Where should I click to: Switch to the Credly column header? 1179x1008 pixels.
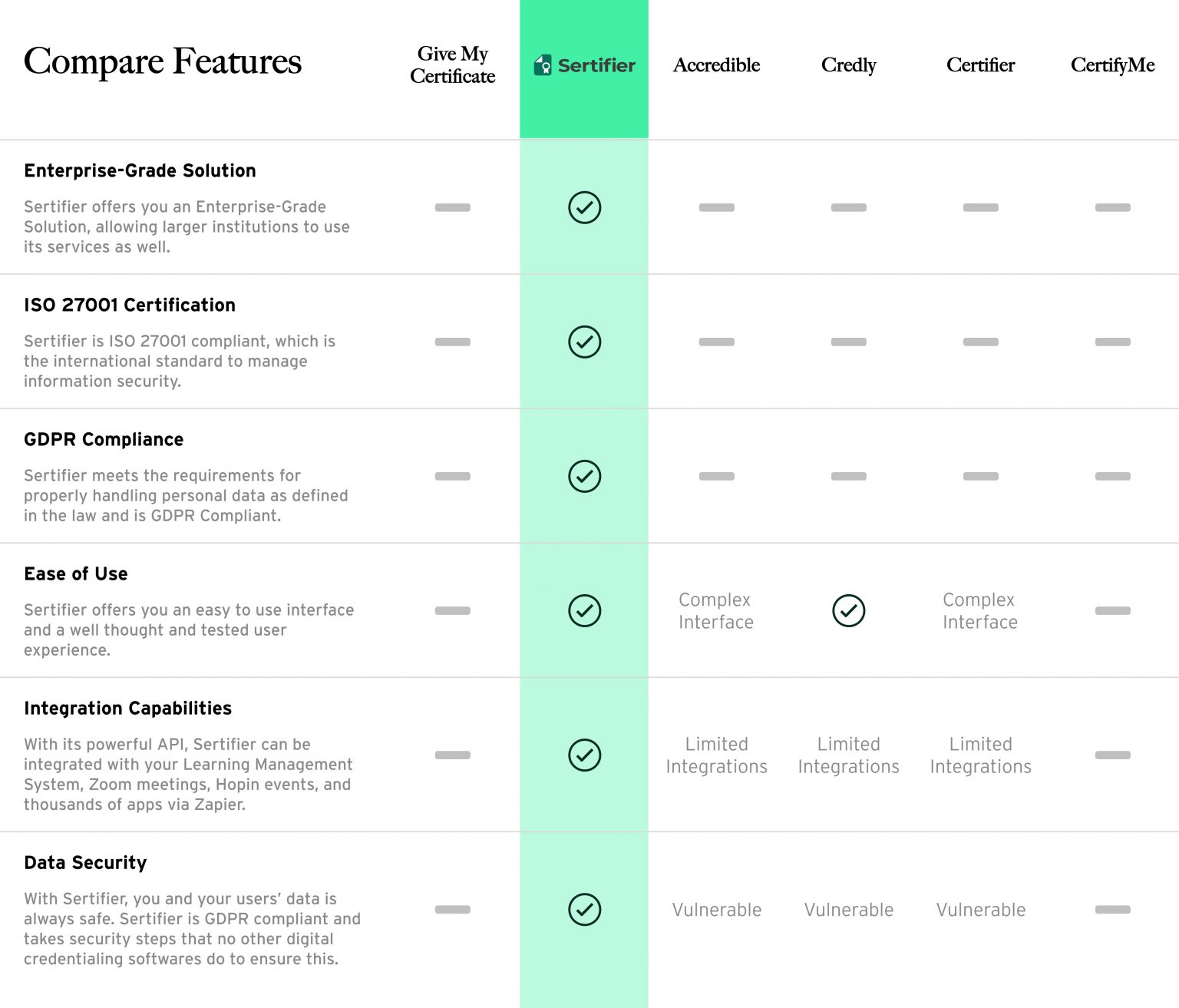848,65
